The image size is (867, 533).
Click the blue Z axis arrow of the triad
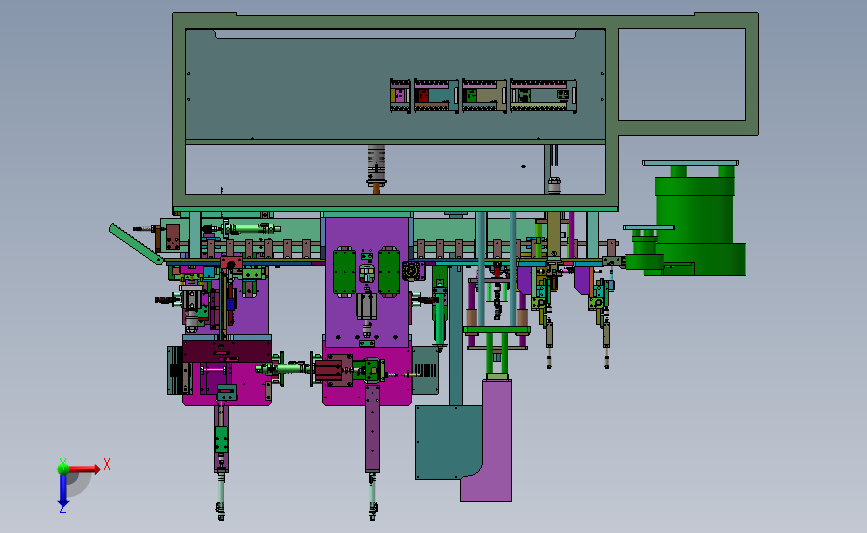(x=63, y=491)
